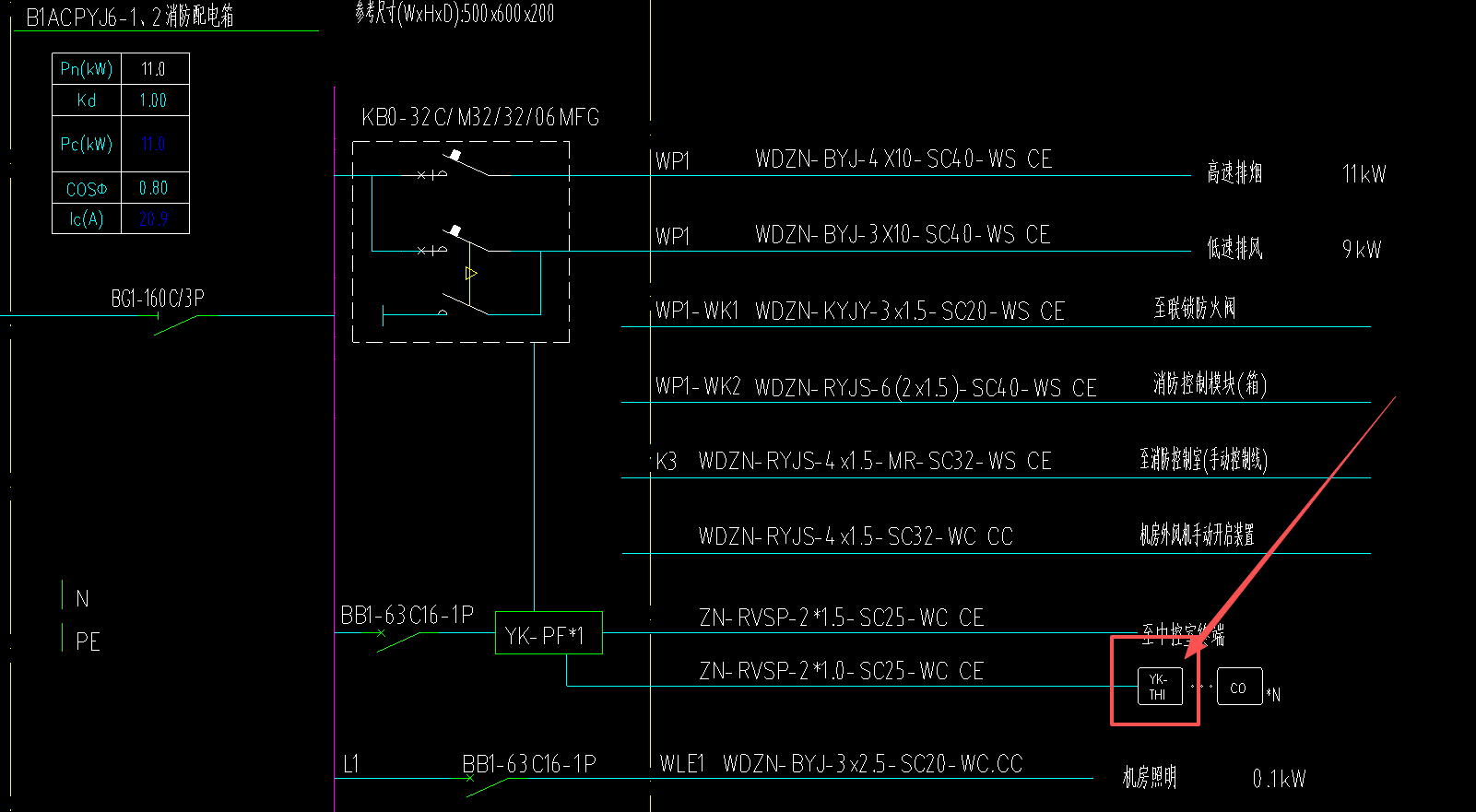Click the yellow triangle interlock symbol

coord(471,274)
